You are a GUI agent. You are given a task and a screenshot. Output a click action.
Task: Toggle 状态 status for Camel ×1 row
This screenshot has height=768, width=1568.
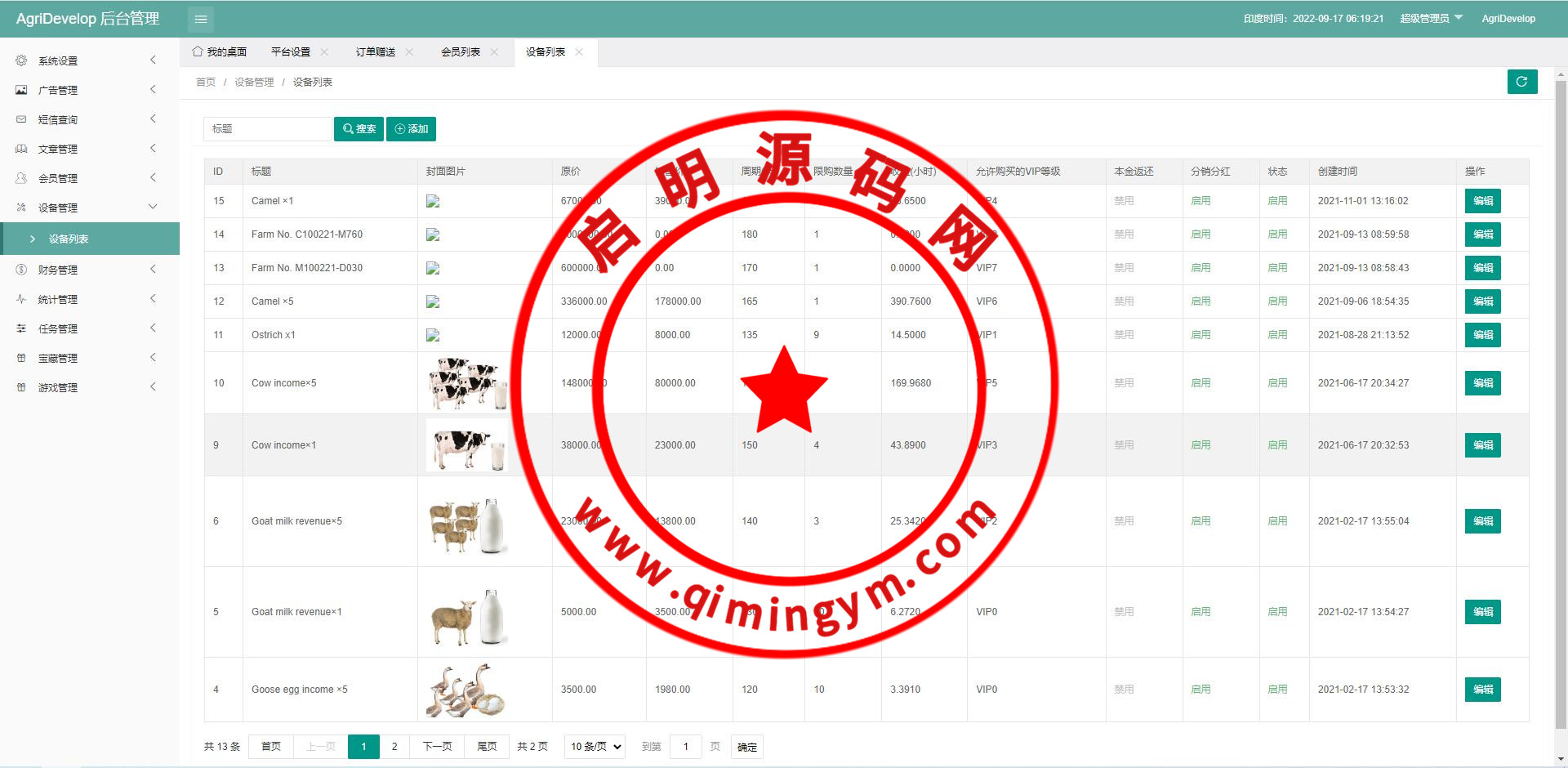(1277, 201)
